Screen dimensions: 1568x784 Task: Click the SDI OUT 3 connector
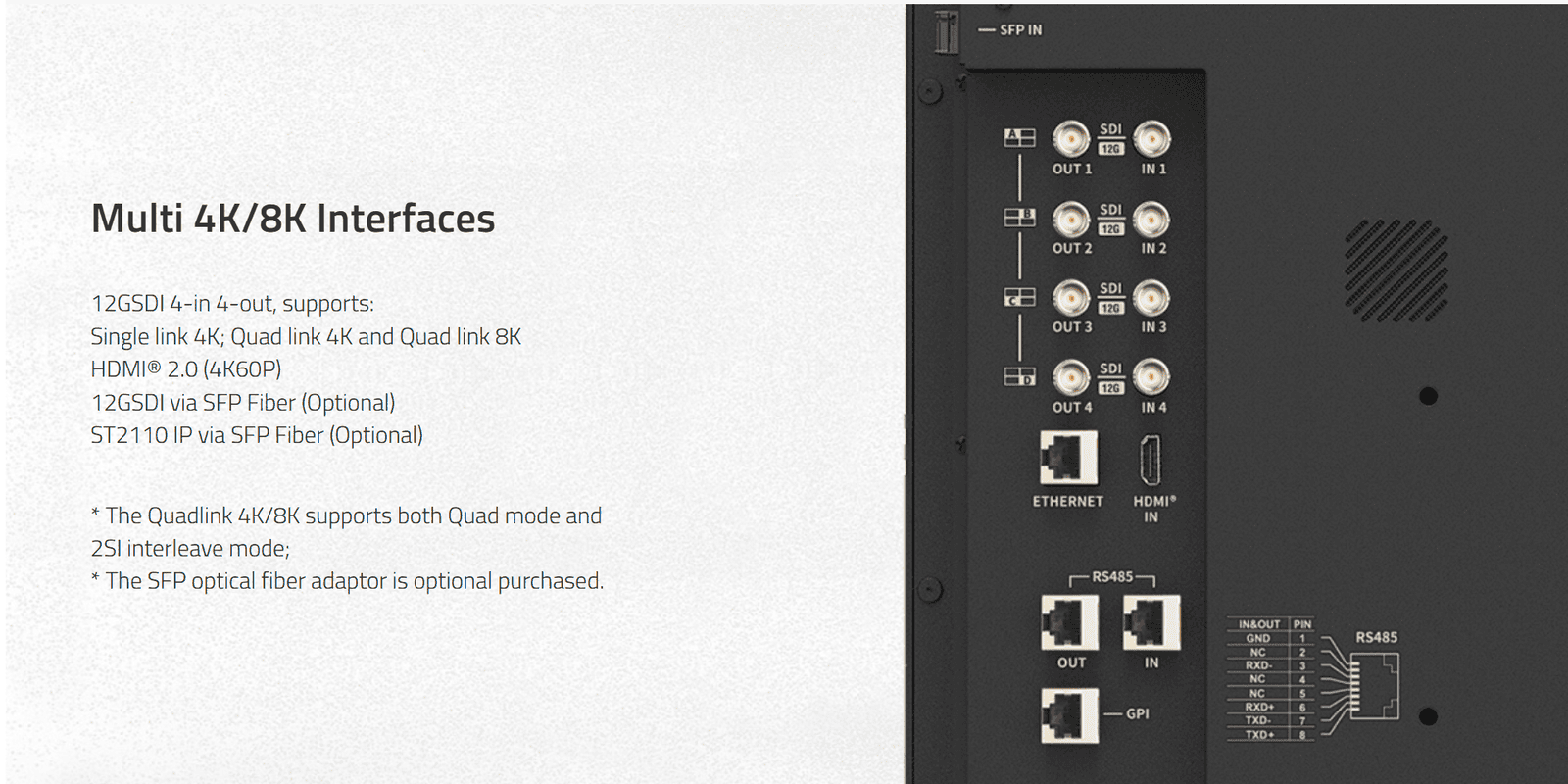[1071, 298]
